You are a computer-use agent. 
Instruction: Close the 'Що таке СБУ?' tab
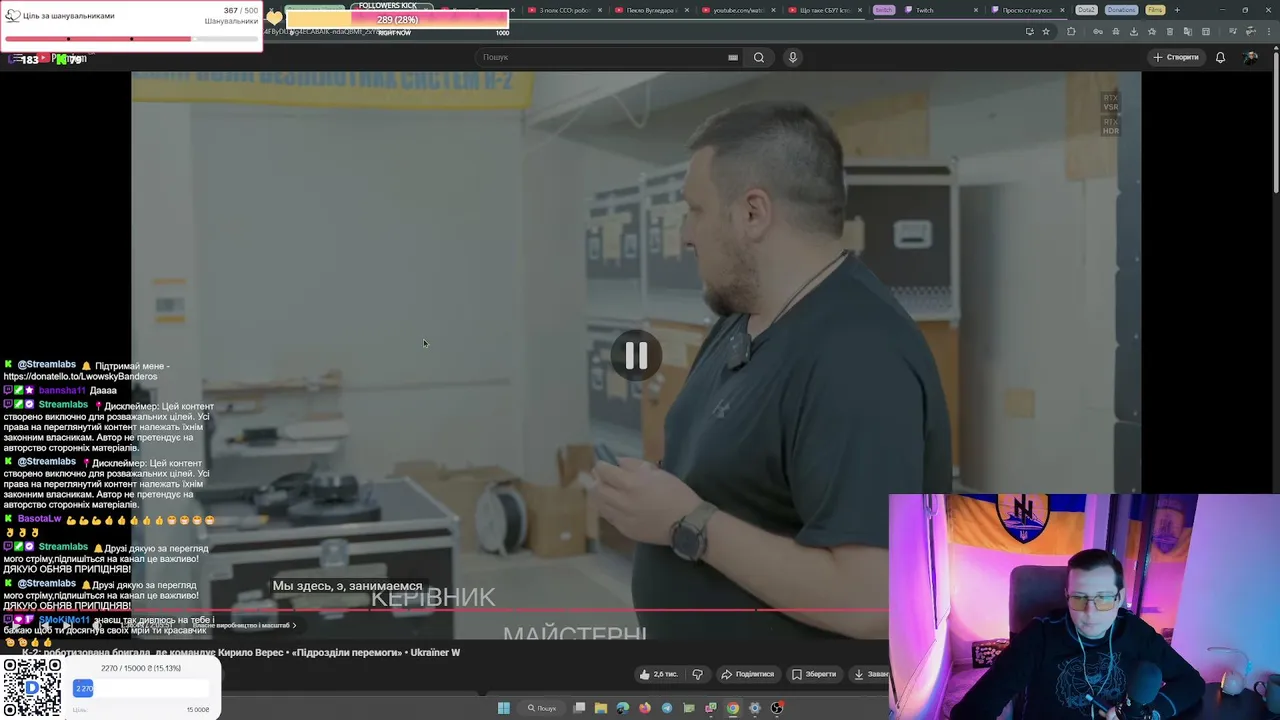click(861, 10)
